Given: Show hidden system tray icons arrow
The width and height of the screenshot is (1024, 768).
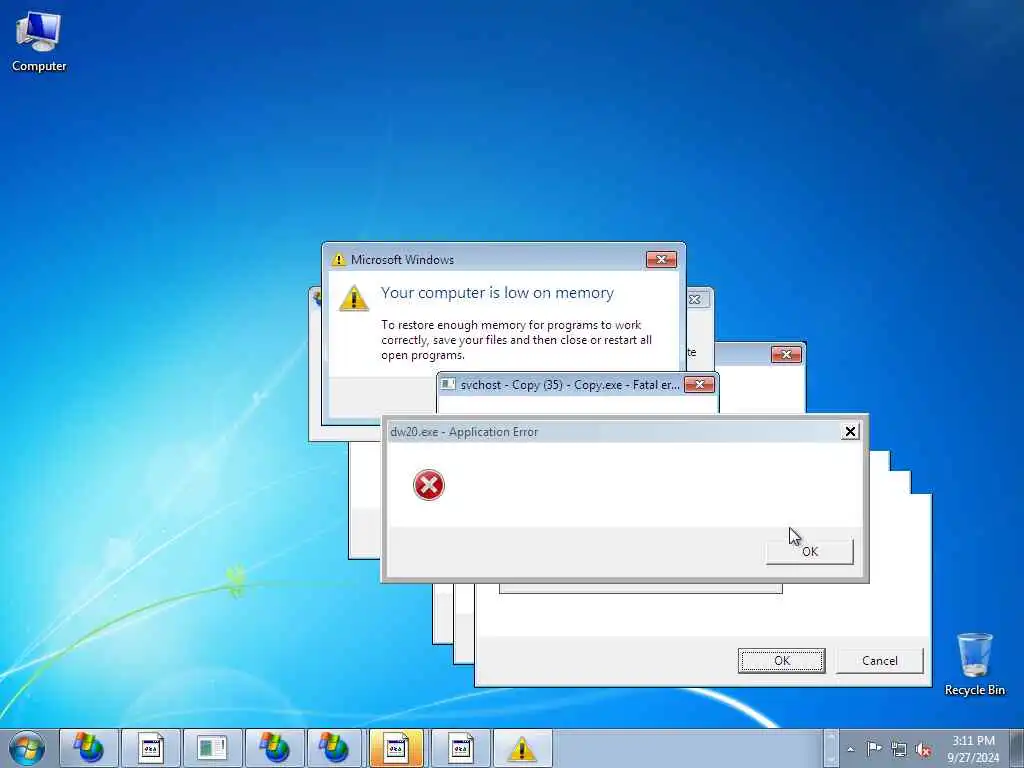Looking at the screenshot, I should (850, 749).
